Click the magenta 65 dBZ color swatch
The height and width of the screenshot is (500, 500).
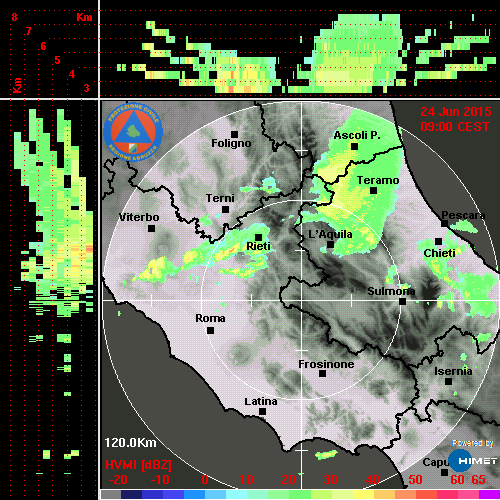(489, 494)
